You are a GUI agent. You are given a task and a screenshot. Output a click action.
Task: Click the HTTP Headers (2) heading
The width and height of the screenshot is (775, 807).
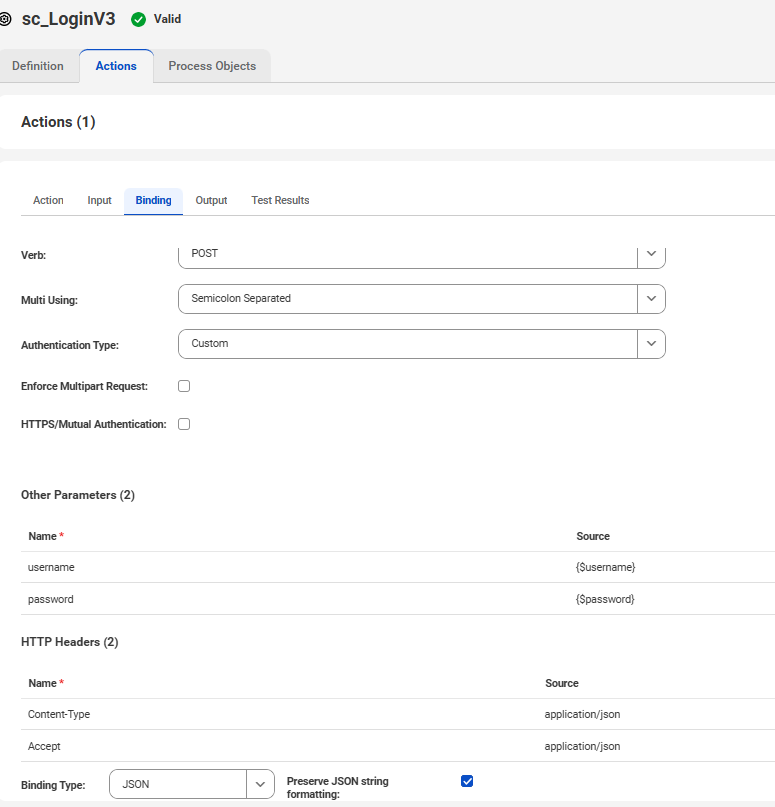point(69,642)
